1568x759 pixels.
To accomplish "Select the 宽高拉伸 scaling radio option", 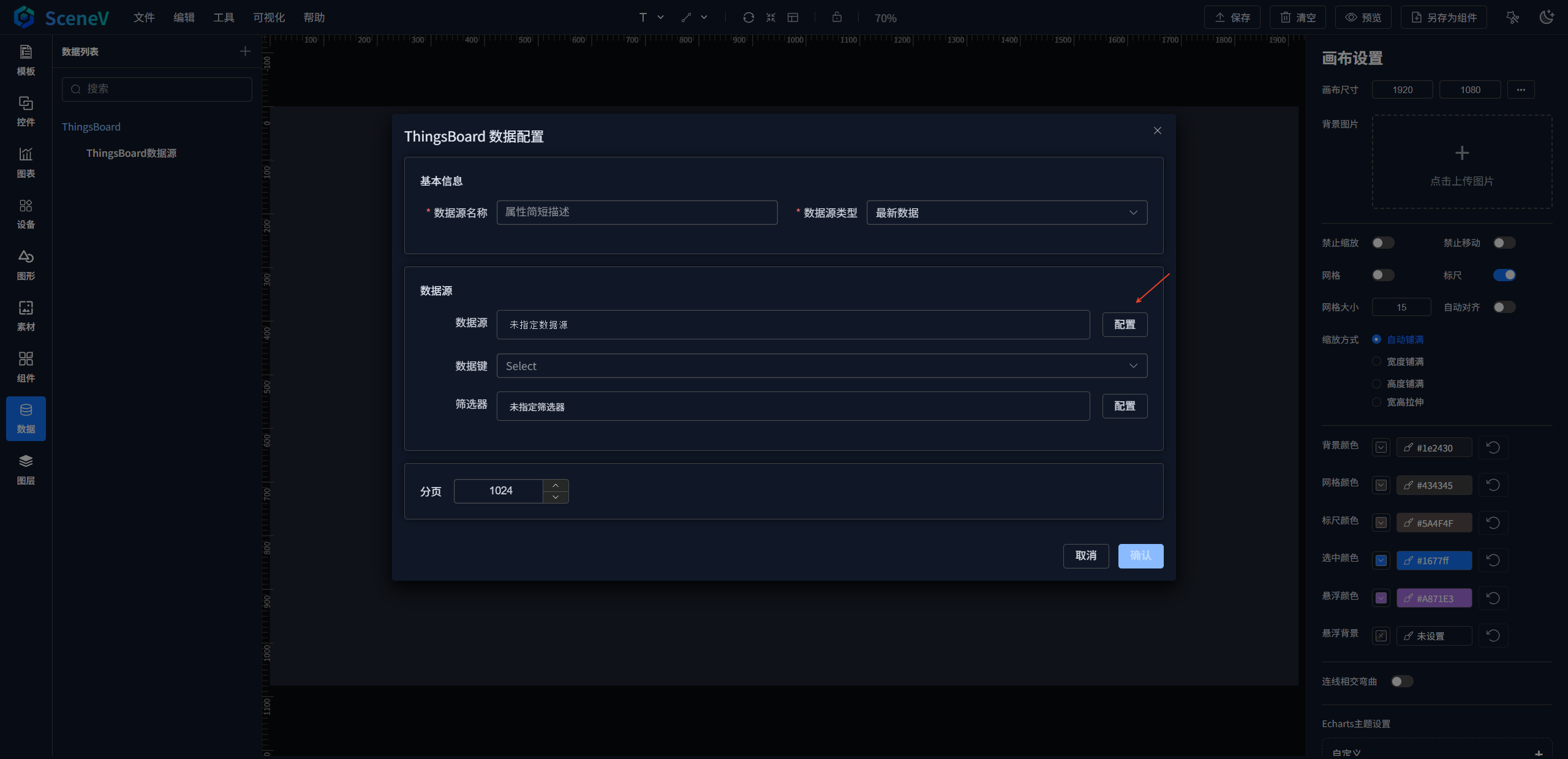I will 1376,402.
